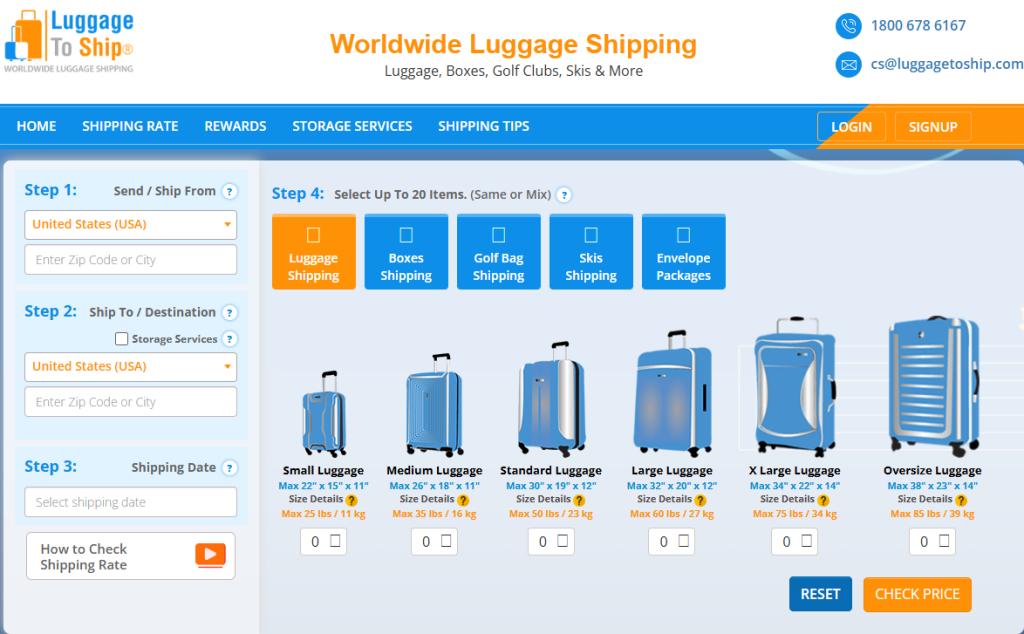The height and width of the screenshot is (634, 1024).
Task: Click the Select shipping date field
Action: coord(130,502)
